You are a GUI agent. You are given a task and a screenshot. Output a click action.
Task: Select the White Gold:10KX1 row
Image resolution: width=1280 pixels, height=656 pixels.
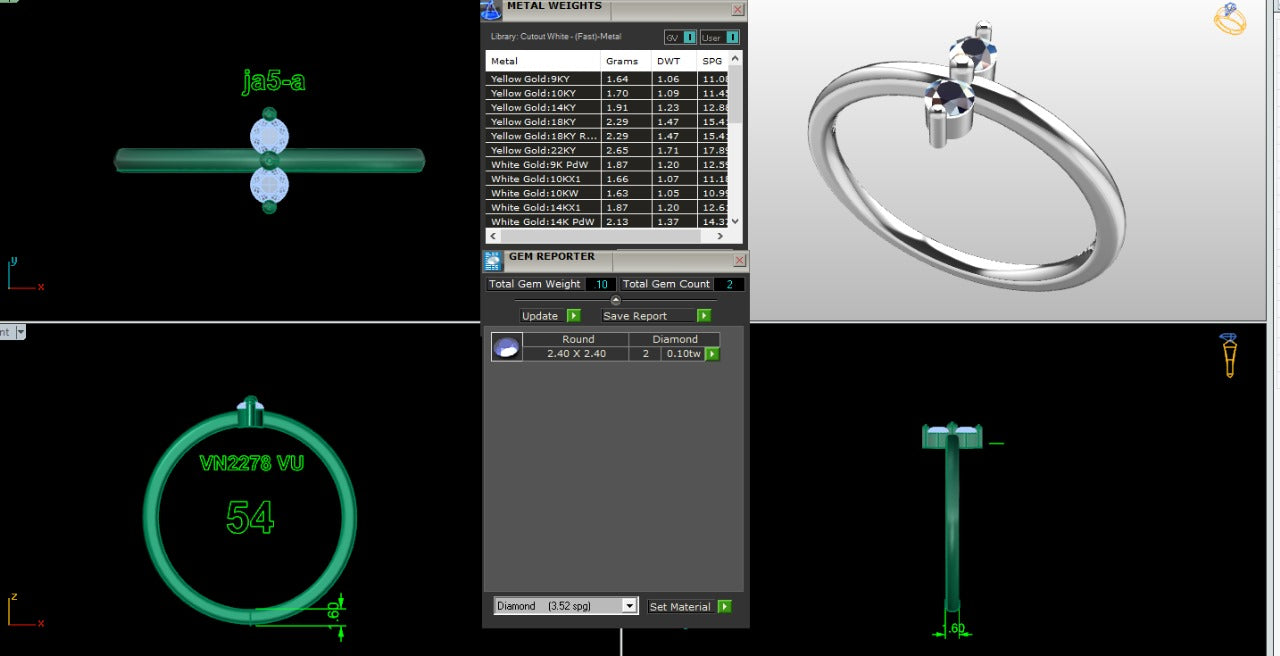(x=607, y=179)
